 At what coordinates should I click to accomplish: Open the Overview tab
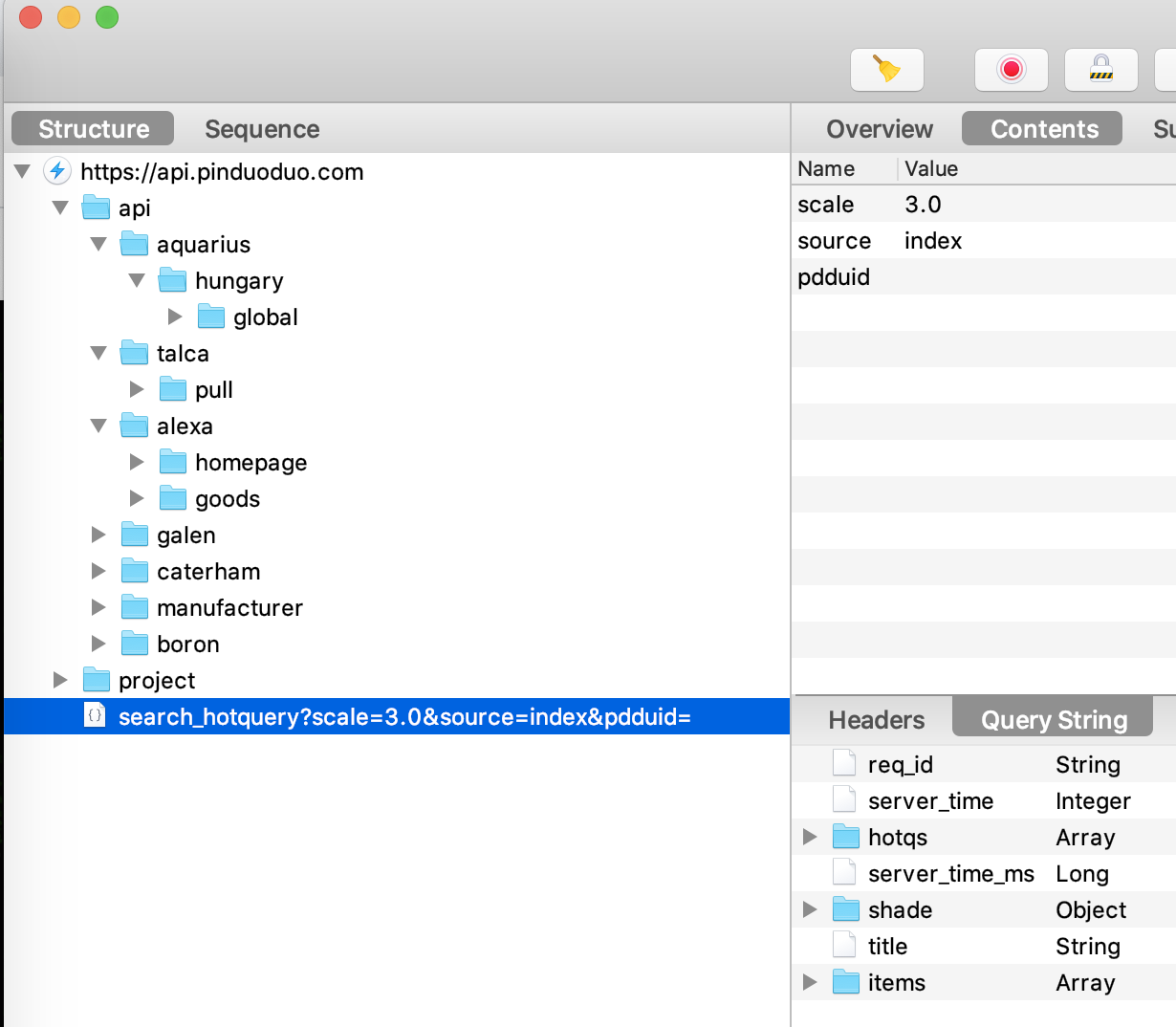(x=880, y=128)
